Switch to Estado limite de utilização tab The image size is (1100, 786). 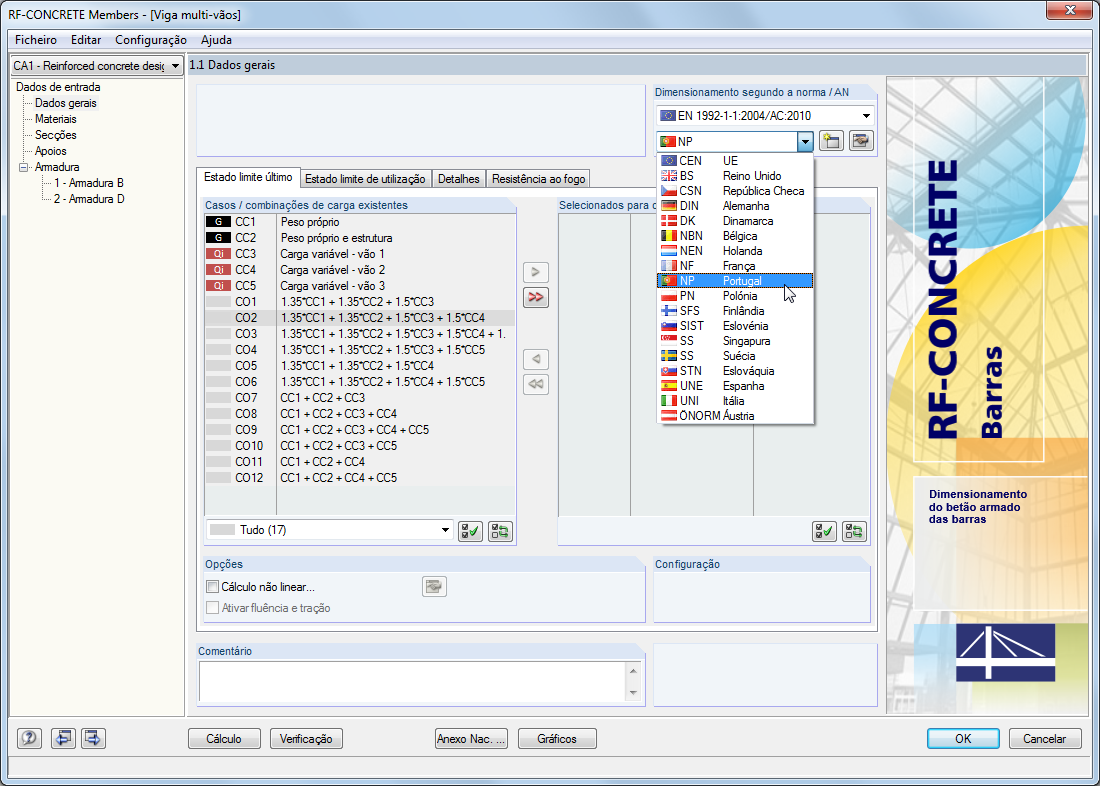tap(365, 179)
